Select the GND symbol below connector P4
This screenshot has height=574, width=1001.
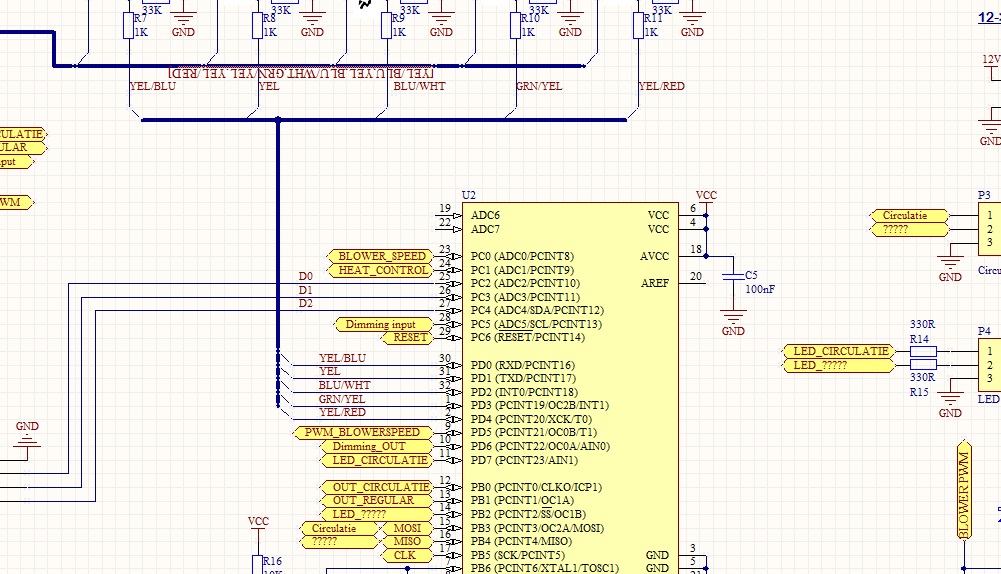click(x=950, y=404)
